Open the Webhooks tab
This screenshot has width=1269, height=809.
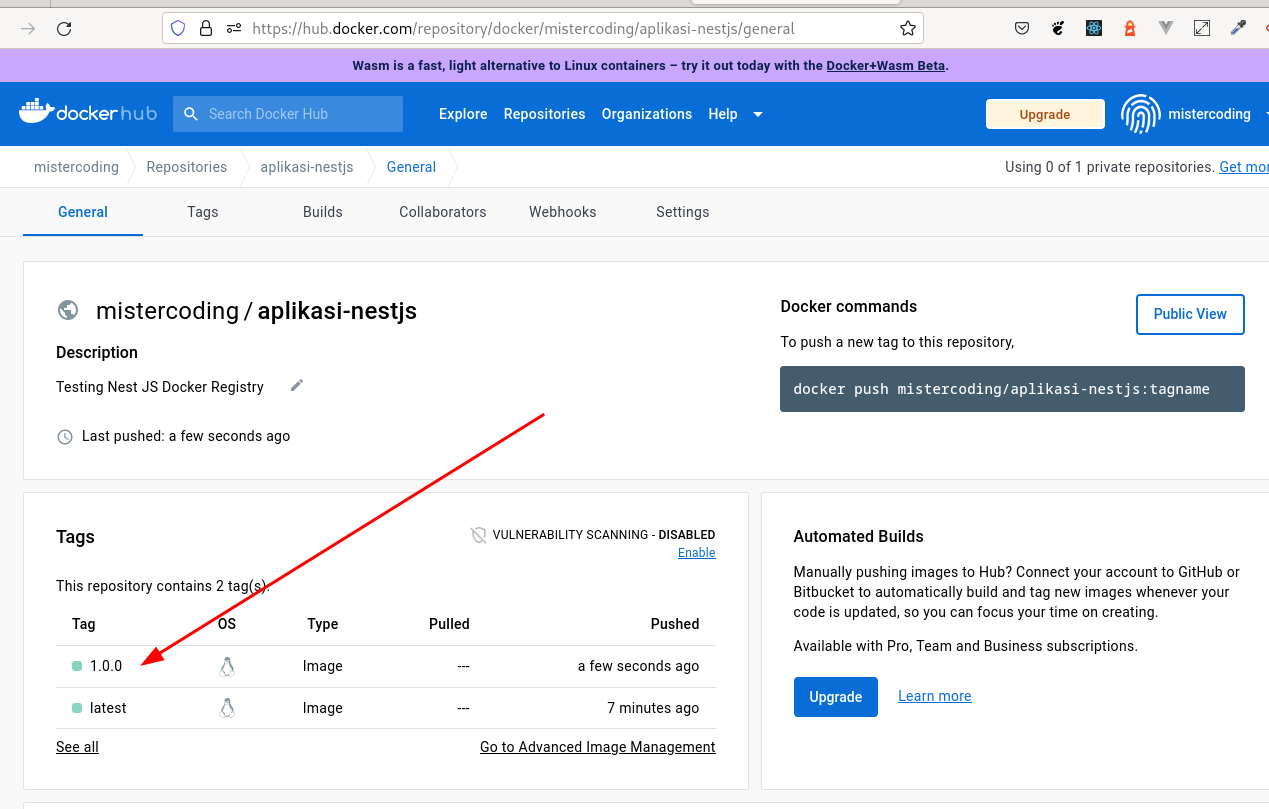(x=563, y=212)
